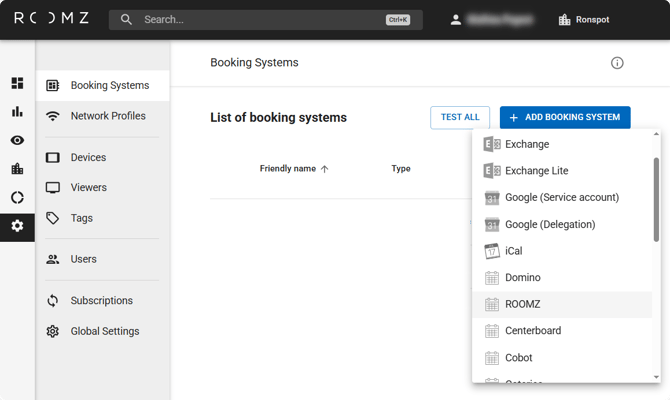Image resolution: width=670 pixels, height=400 pixels.
Task: Choose Exchange Lite option
Action: pyautogui.click(x=562, y=171)
